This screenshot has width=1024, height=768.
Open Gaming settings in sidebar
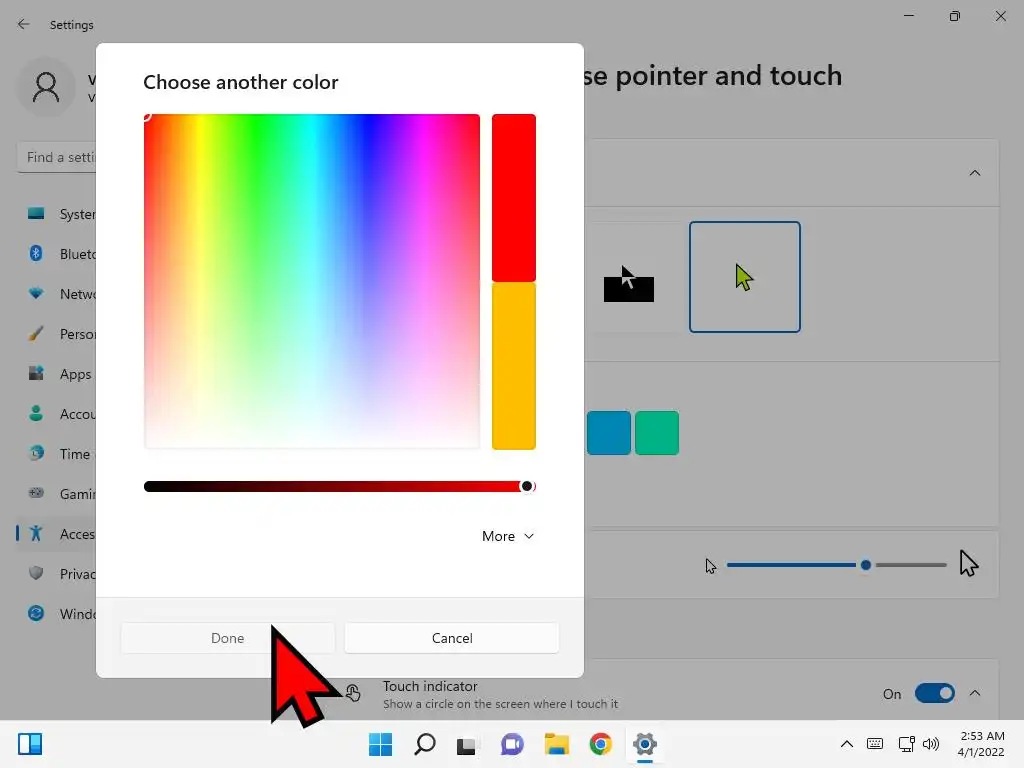point(57,494)
